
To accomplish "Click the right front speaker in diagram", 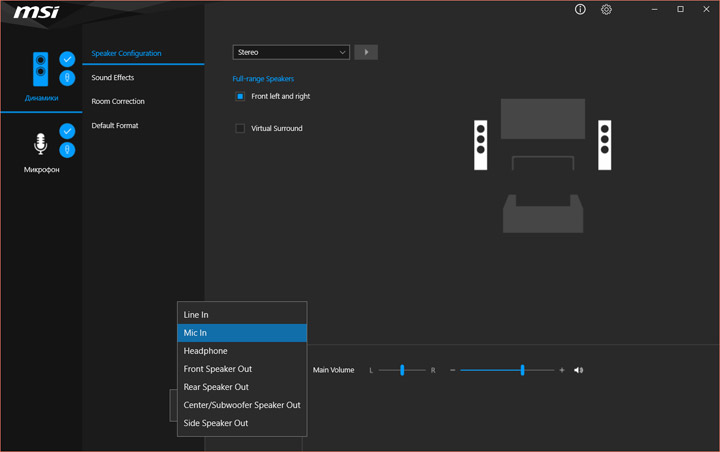I will (x=604, y=145).
